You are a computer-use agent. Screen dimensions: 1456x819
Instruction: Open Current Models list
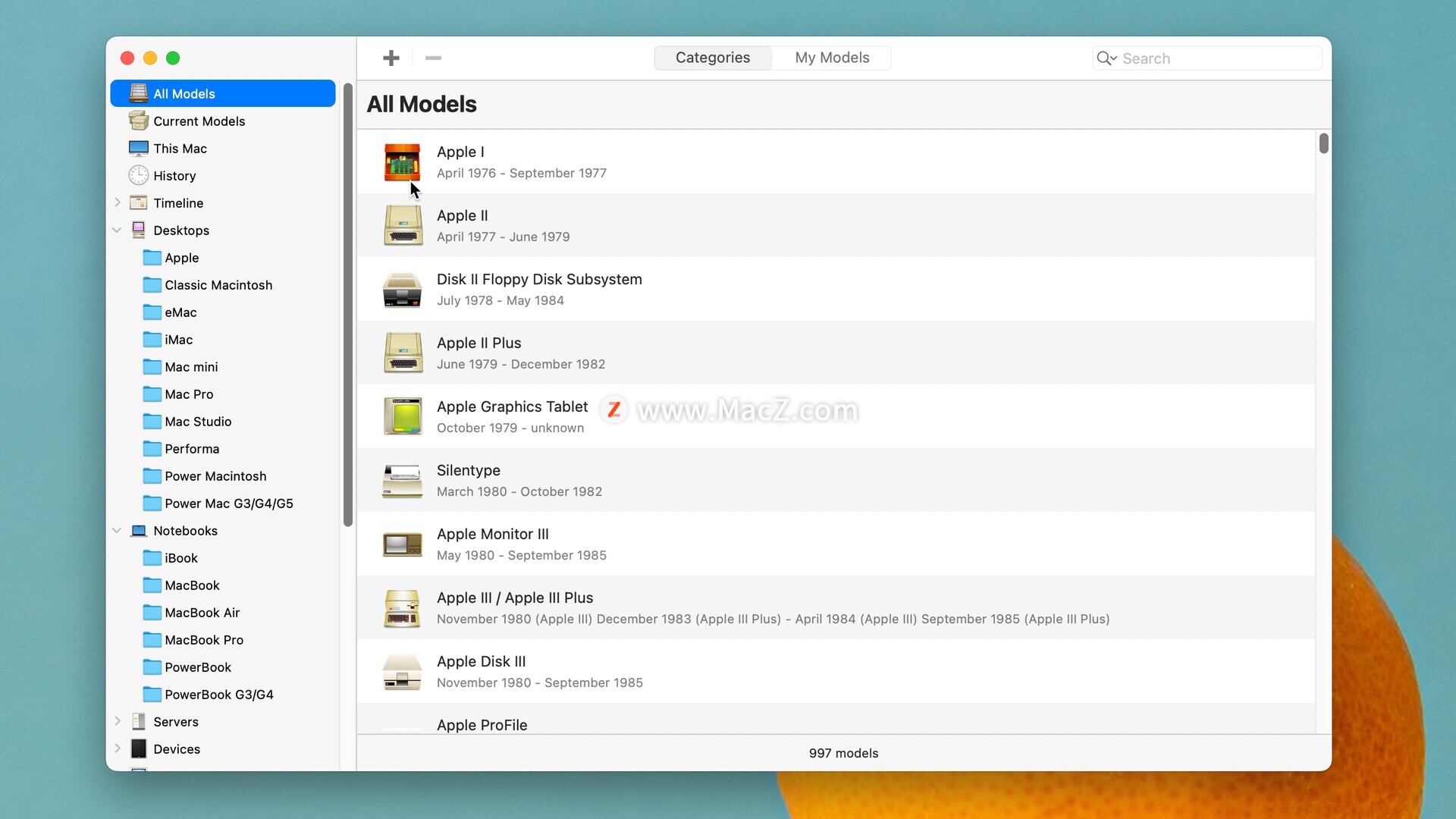pyautogui.click(x=223, y=121)
